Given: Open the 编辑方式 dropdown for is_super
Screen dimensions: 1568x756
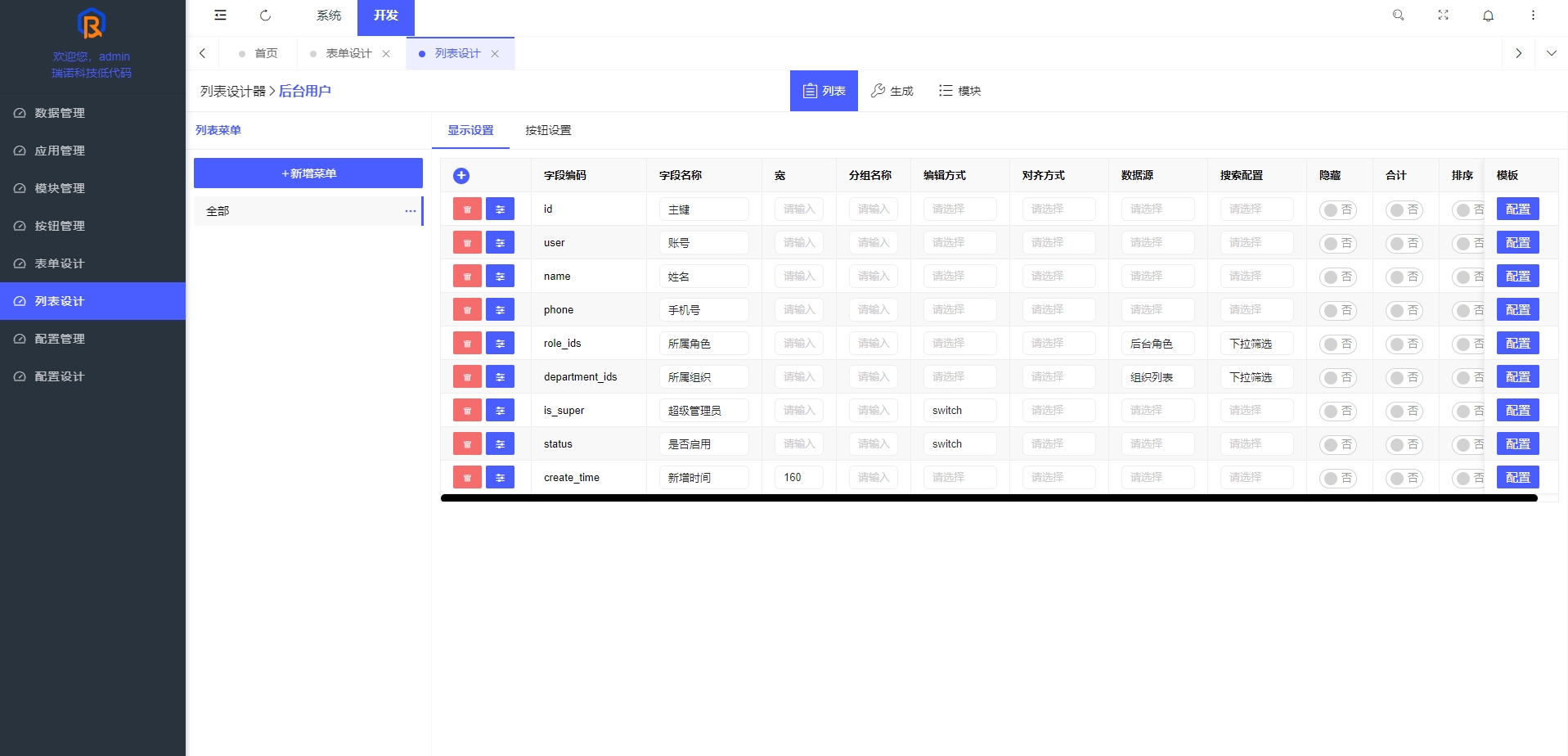Looking at the screenshot, I should (959, 411).
